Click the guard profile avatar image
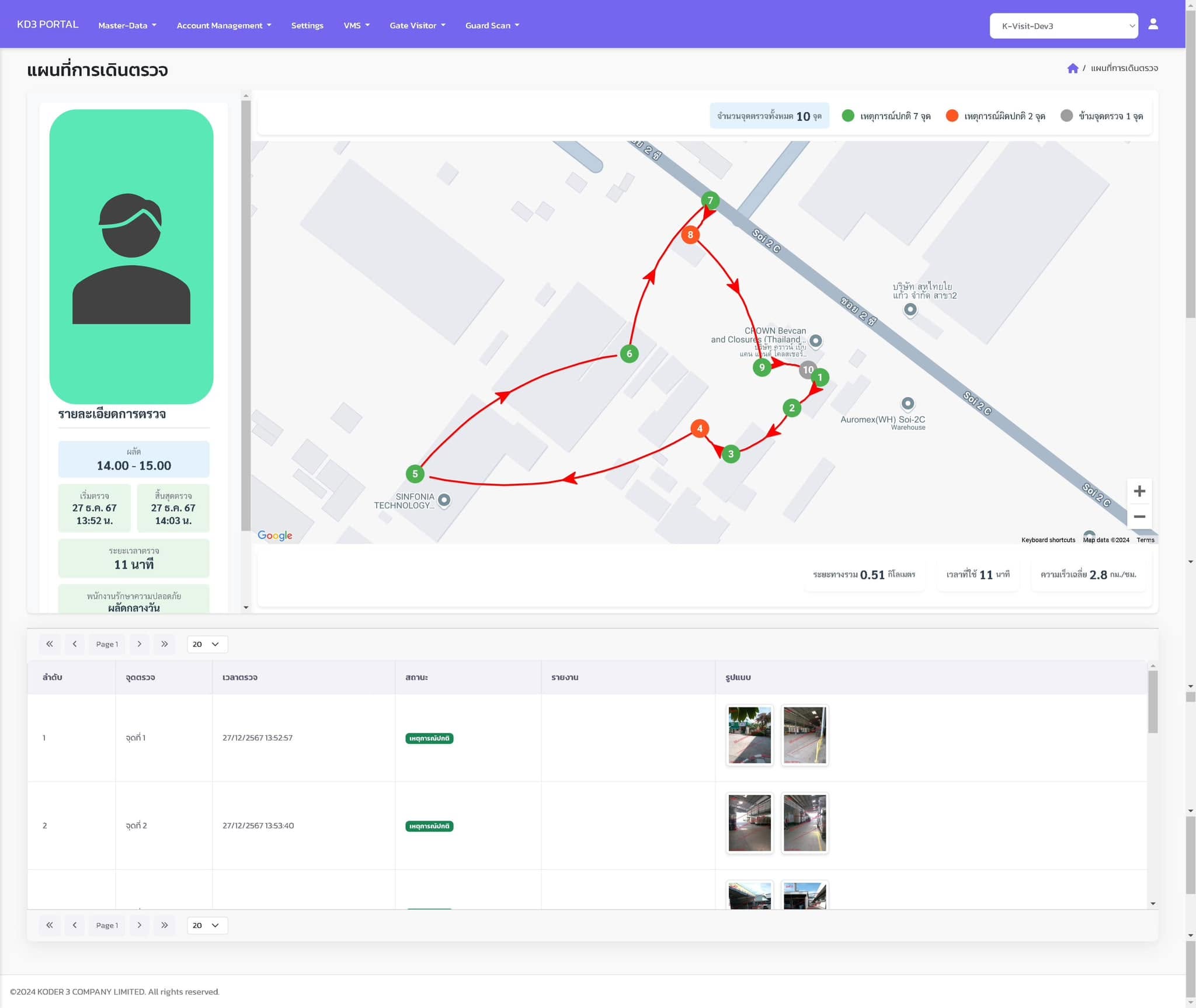Screen dimensions: 1196x1008 [x=131, y=256]
